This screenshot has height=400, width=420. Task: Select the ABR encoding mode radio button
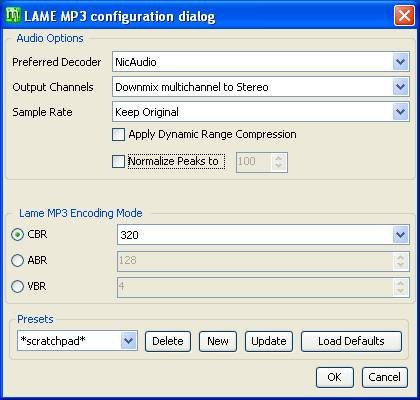tap(17, 260)
